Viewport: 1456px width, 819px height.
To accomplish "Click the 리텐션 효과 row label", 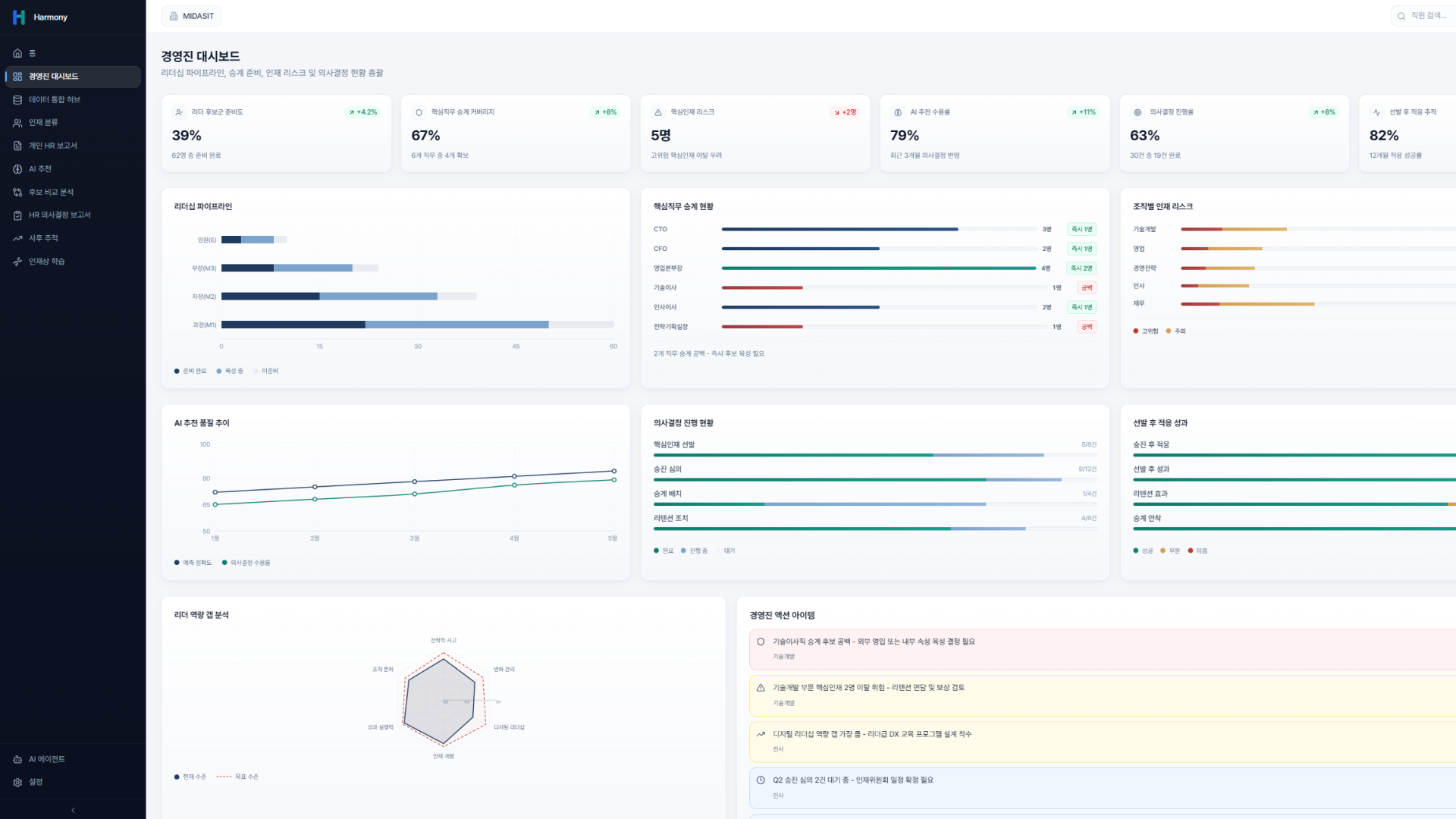I will pos(1150,494).
